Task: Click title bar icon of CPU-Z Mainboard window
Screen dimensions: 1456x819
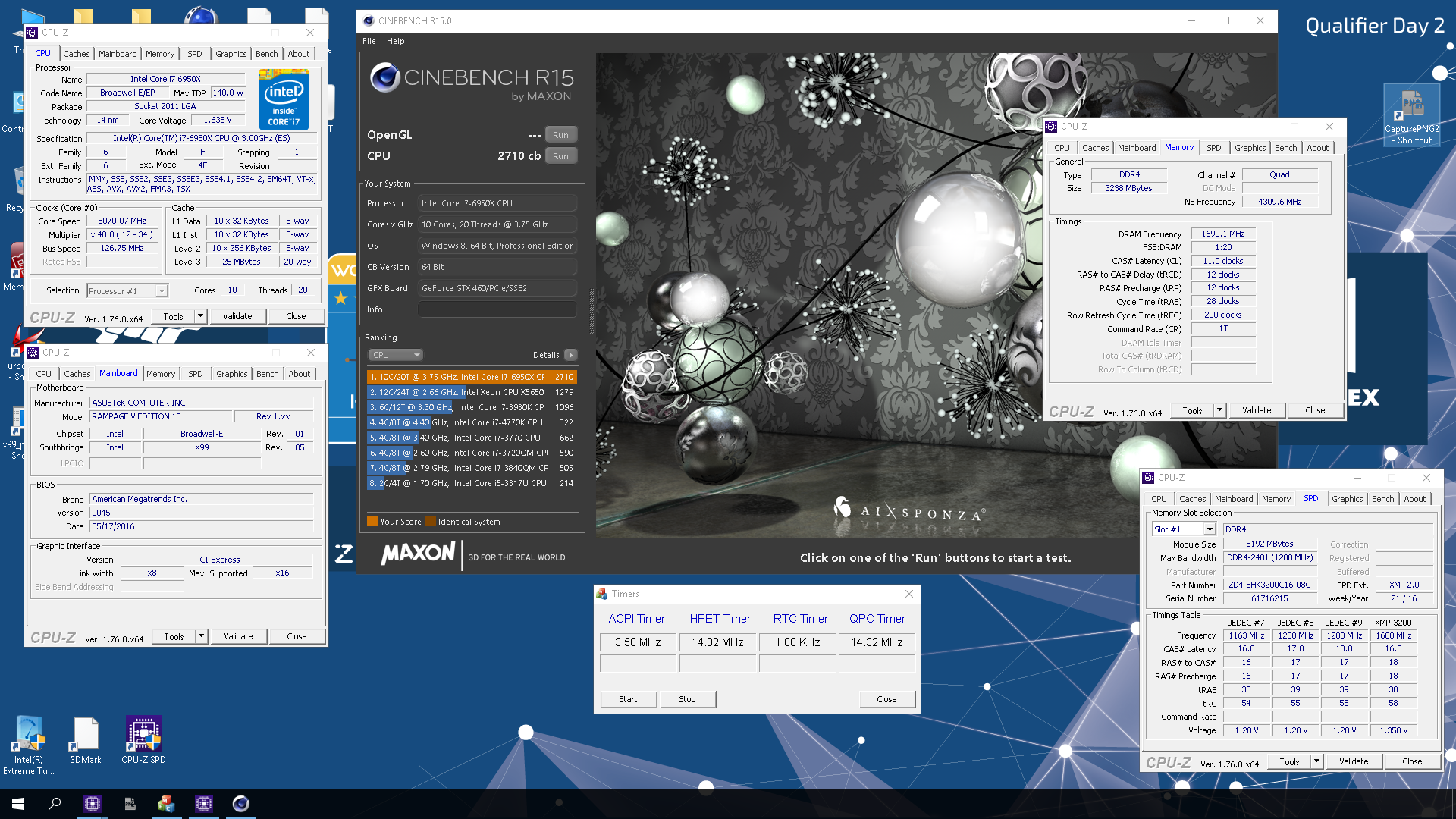Action: (33, 353)
